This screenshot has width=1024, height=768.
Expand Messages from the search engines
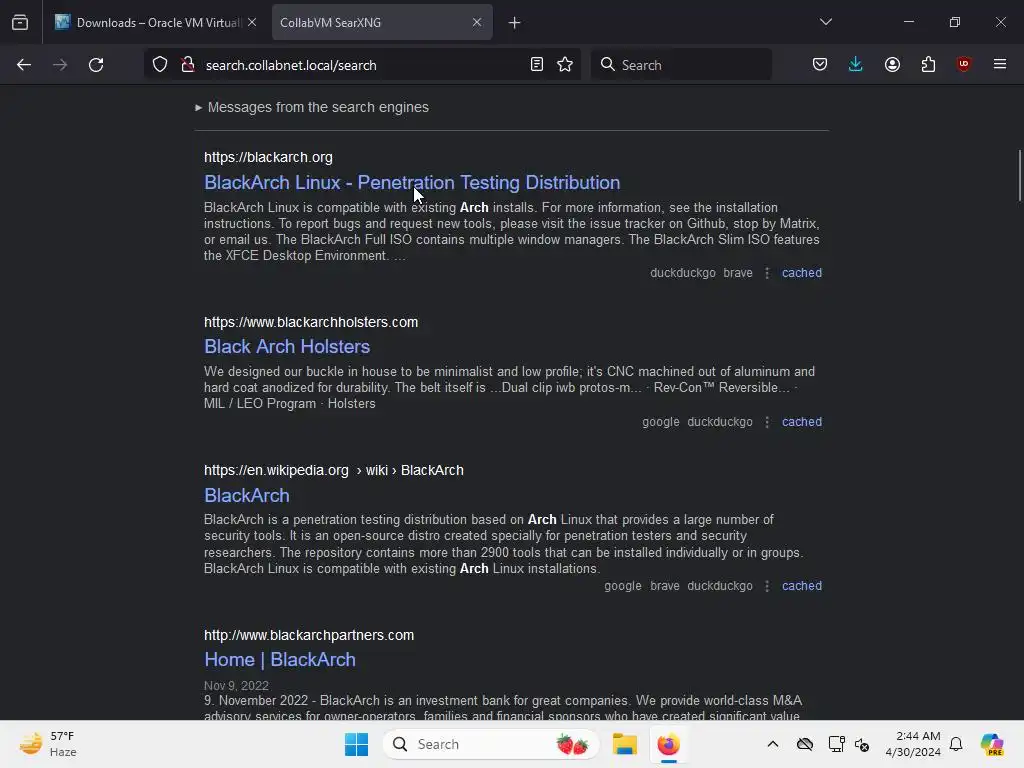(x=312, y=107)
